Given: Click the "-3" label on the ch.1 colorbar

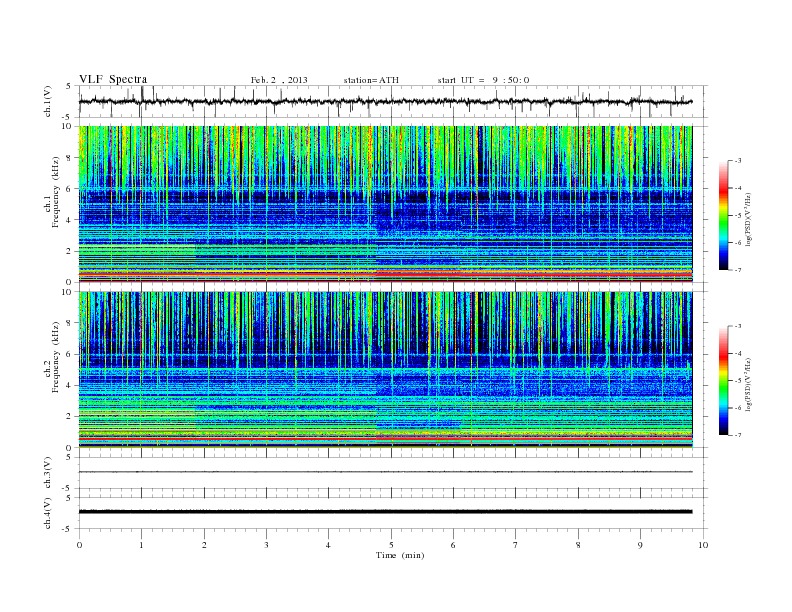Looking at the screenshot, I should tap(738, 161).
